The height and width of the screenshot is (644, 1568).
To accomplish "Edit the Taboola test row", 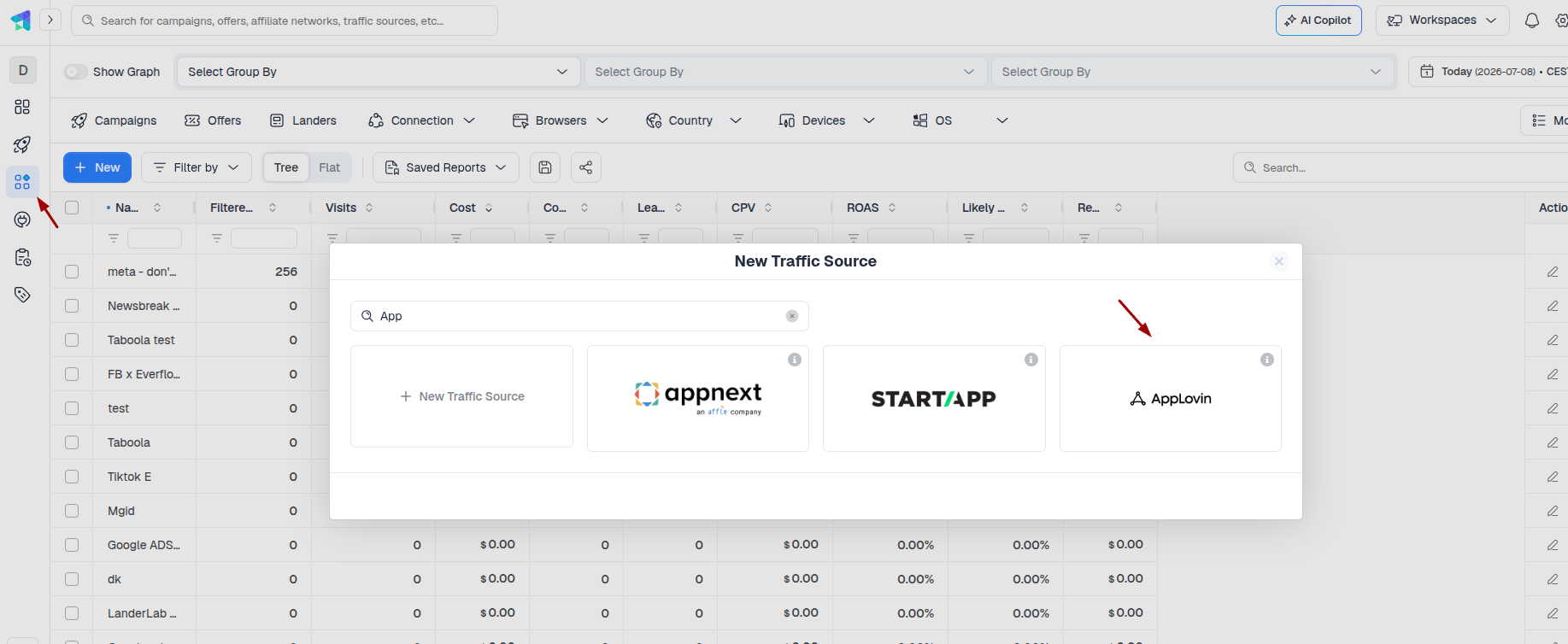I will 1553,340.
